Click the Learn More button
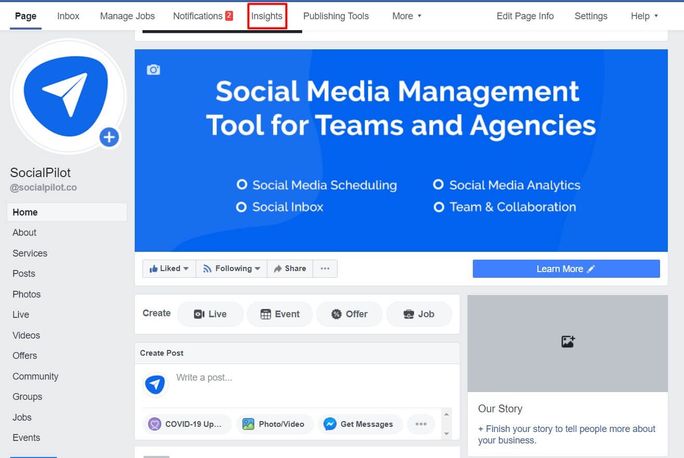 coord(566,269)
